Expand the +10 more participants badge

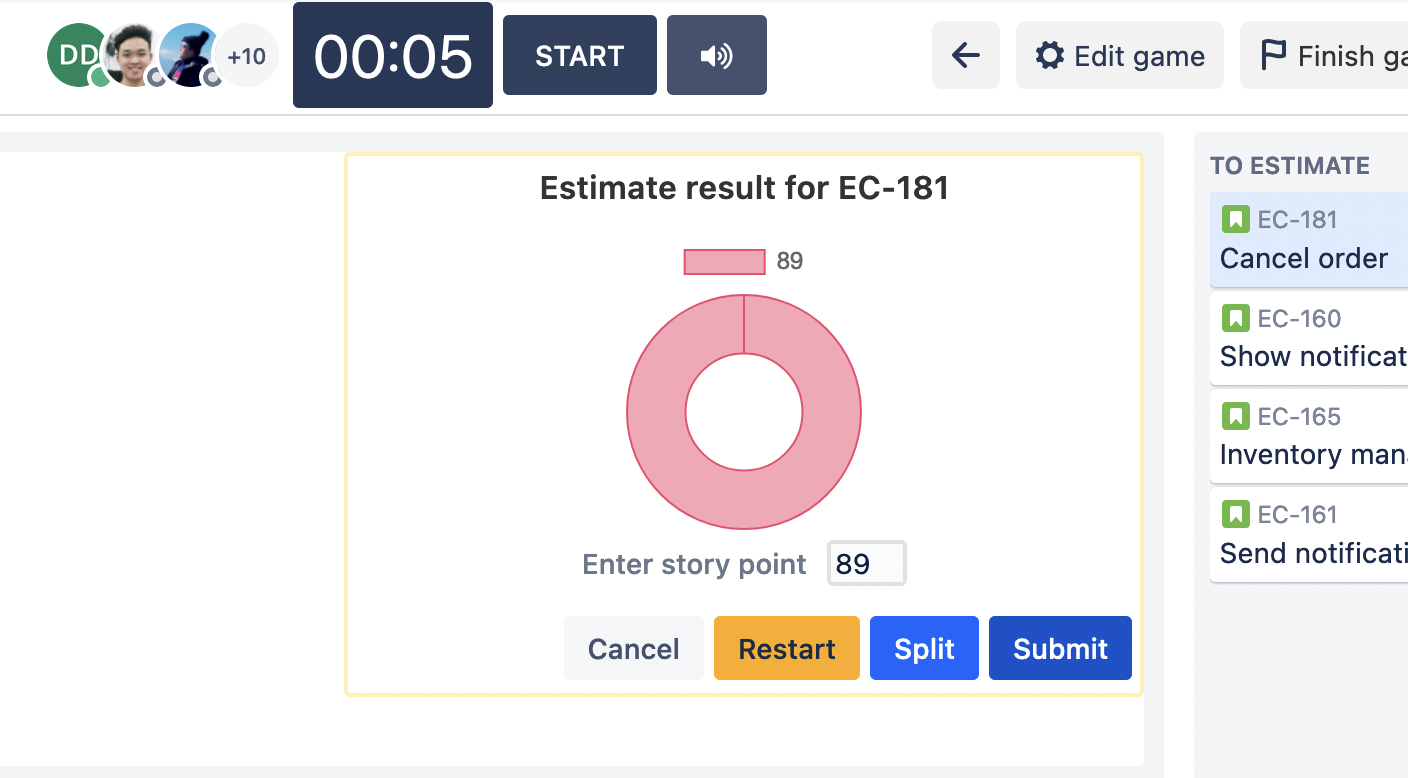click(246, 56)
